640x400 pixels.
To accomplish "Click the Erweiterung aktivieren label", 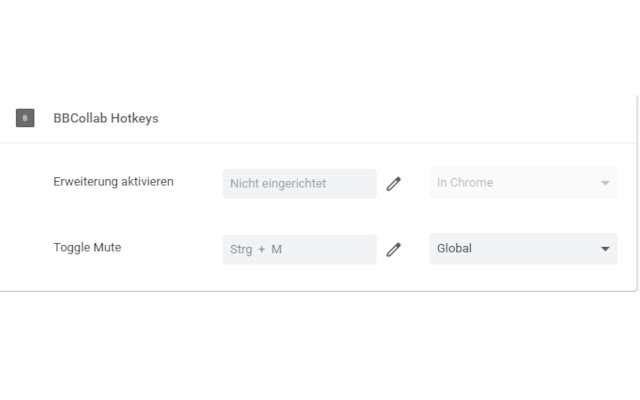I will click(x=113, y=182).
